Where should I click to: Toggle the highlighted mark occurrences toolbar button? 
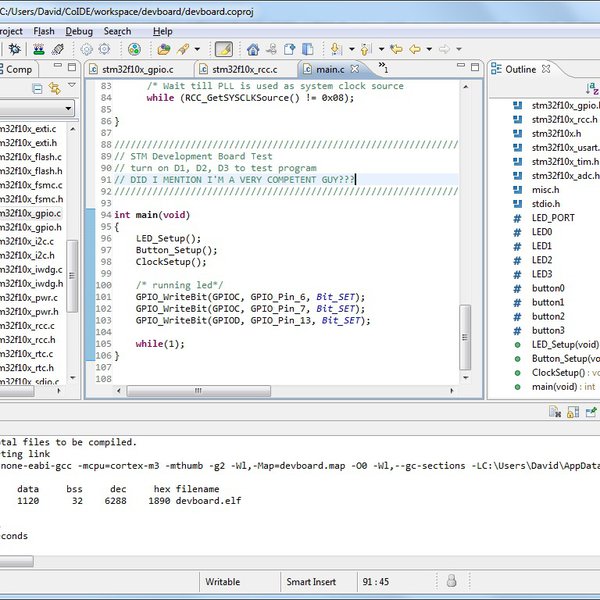coord(224,49)
